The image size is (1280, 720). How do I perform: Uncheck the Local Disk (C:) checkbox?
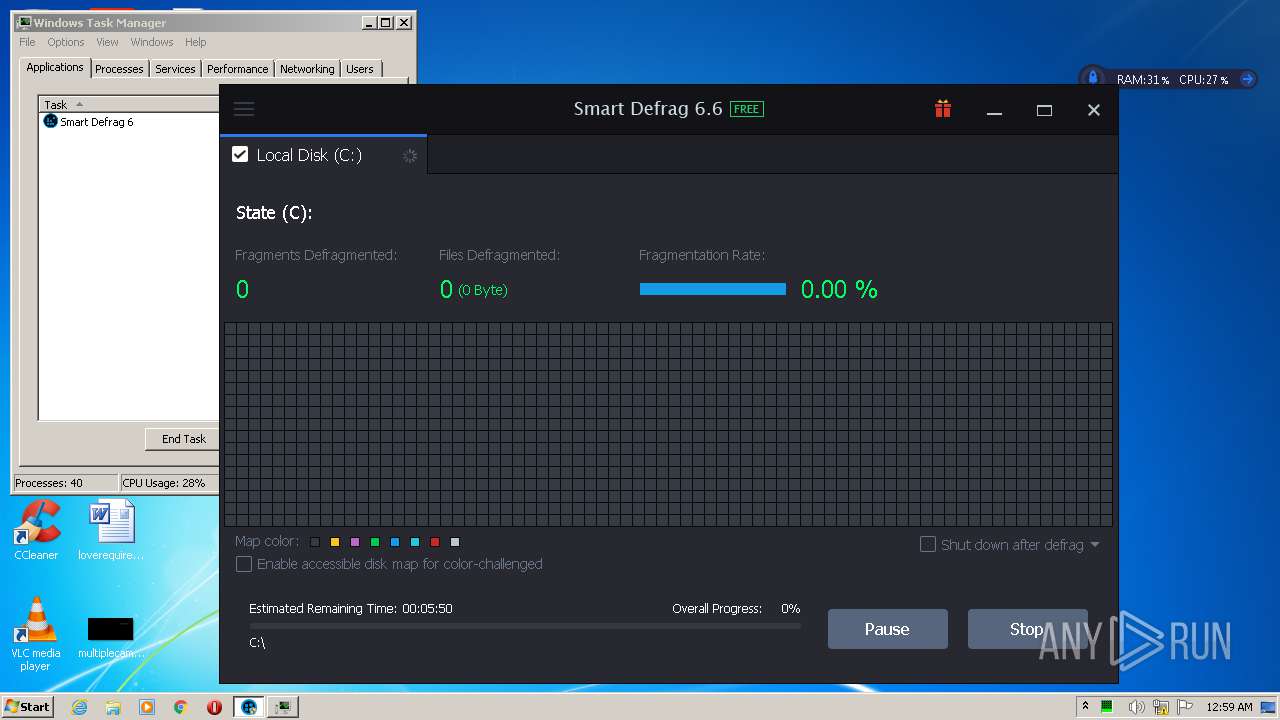pyautogui.click(x=240, y=154)
